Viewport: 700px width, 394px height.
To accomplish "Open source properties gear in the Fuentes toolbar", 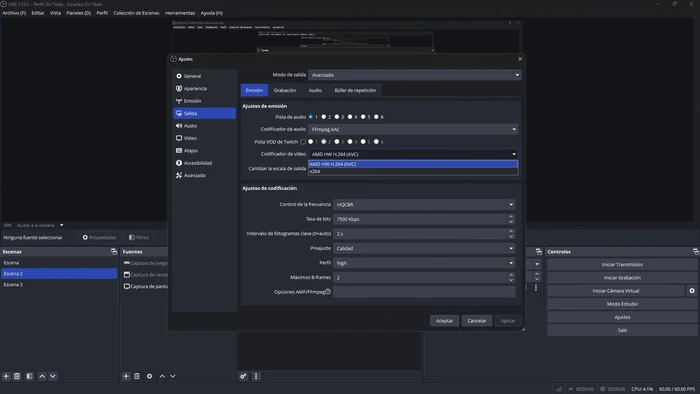I will coord(150,376).
